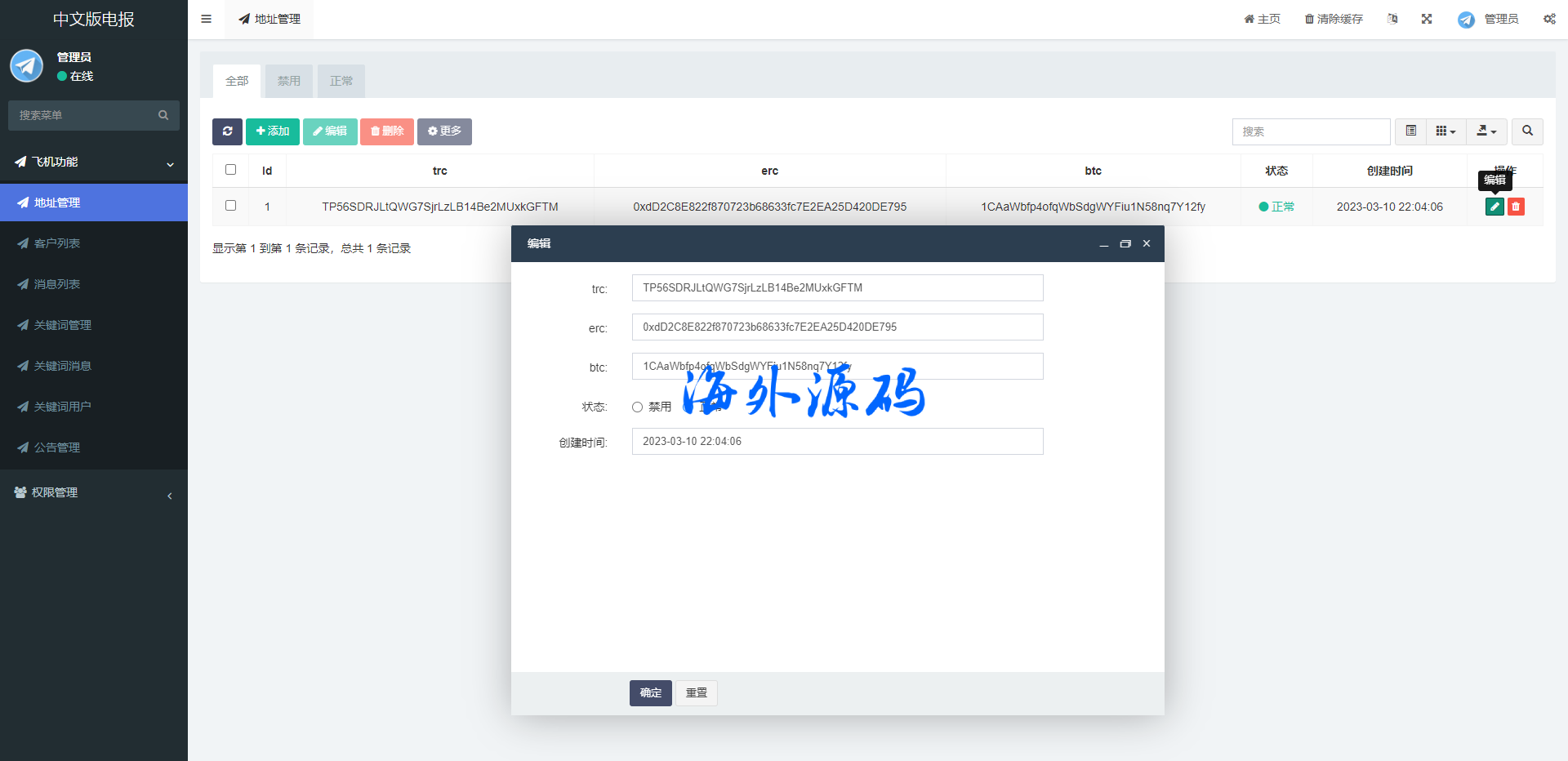
Task: Click the green edit pencil row icon
Action: [1494, 207]
